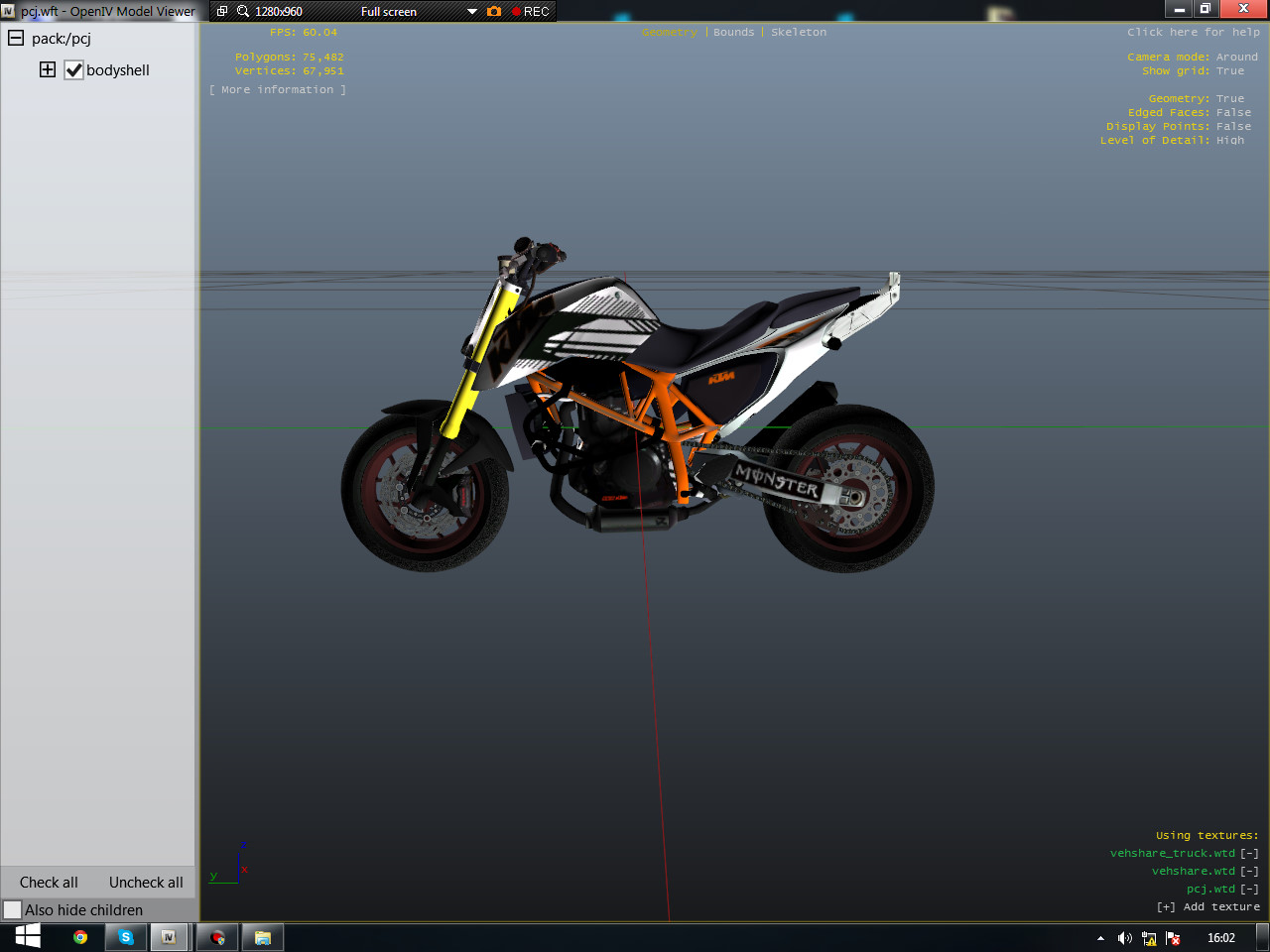
Task: Click the Uncheck all button
Action: pos(146,883)
